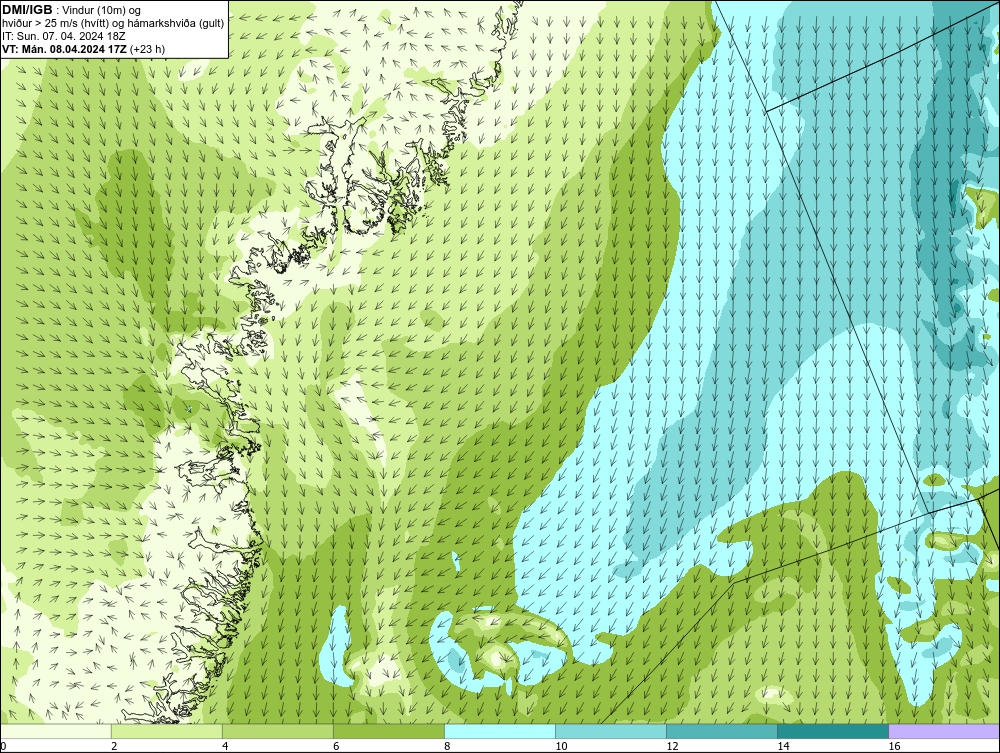Click the 12–14 m/s teal legend swatch
Screen dimensions: 1000x753
[x=722, y=731]
